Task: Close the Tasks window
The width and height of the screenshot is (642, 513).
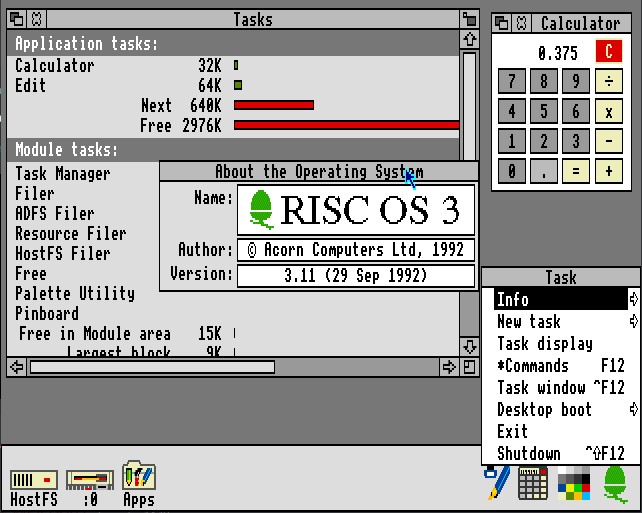Action: pos(37,19)
